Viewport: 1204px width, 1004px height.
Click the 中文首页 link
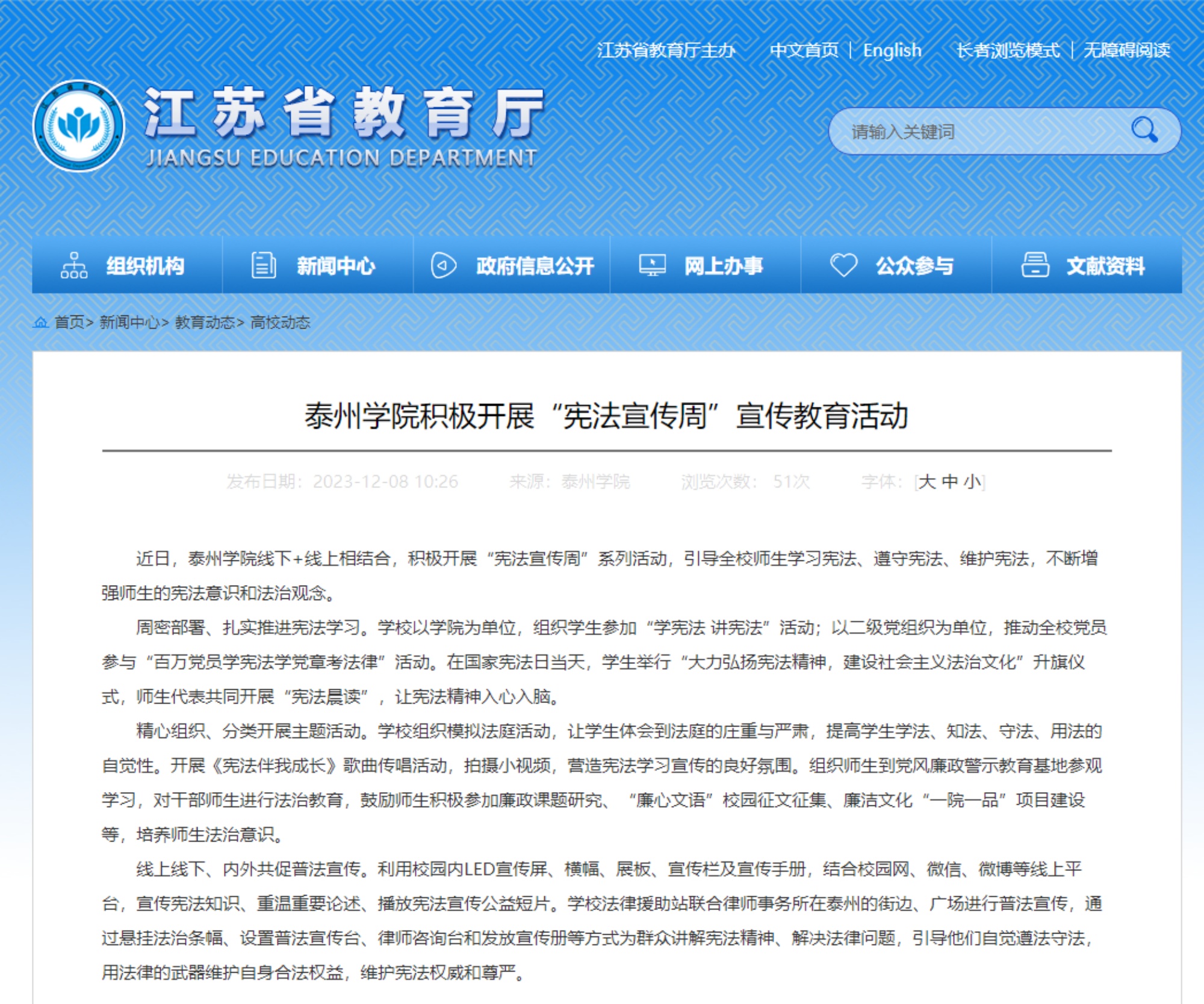coord(804,50)
